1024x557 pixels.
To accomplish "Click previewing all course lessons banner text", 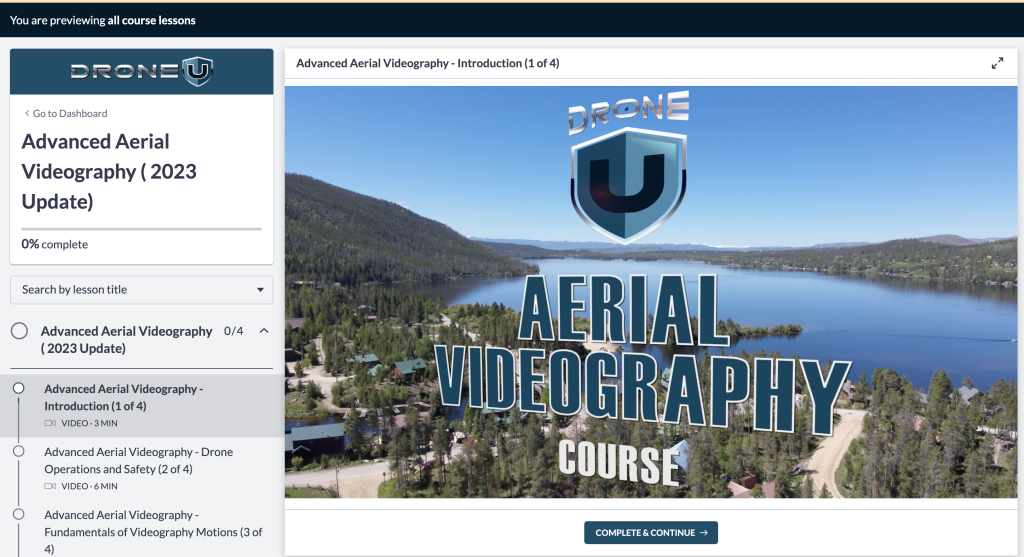I will coord(103,20).
